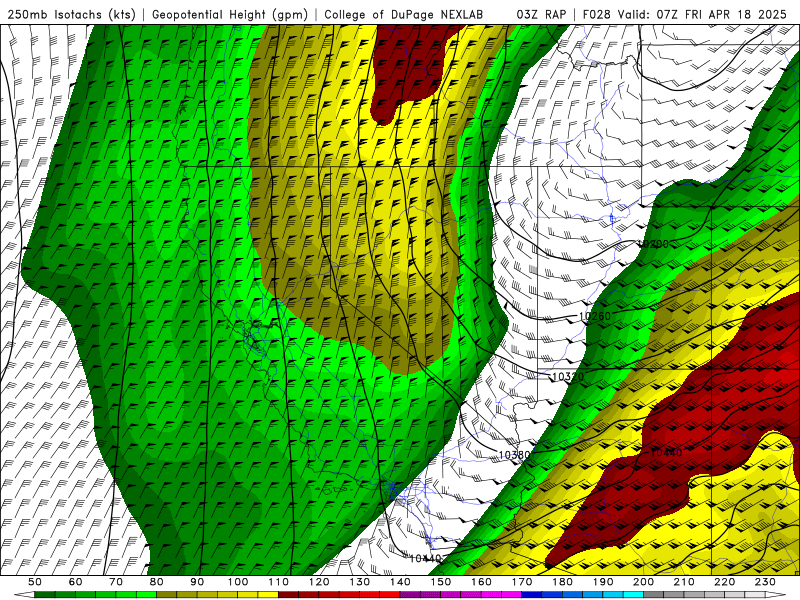
Task: Pick the cyan legend swatch left of 200
Action: click(634, 595)
